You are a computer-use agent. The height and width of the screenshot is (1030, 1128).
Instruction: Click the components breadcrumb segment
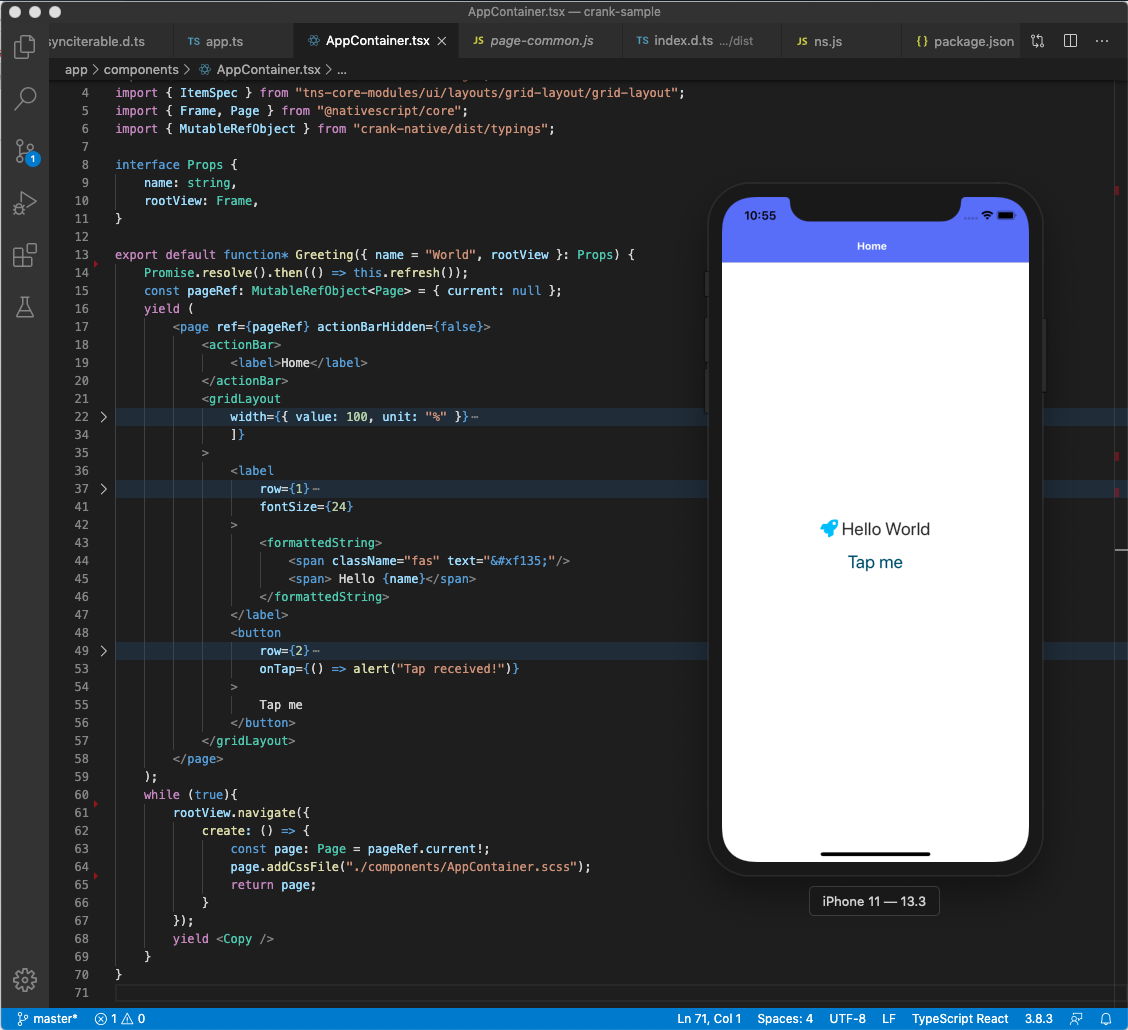click(x=141, y=70)
